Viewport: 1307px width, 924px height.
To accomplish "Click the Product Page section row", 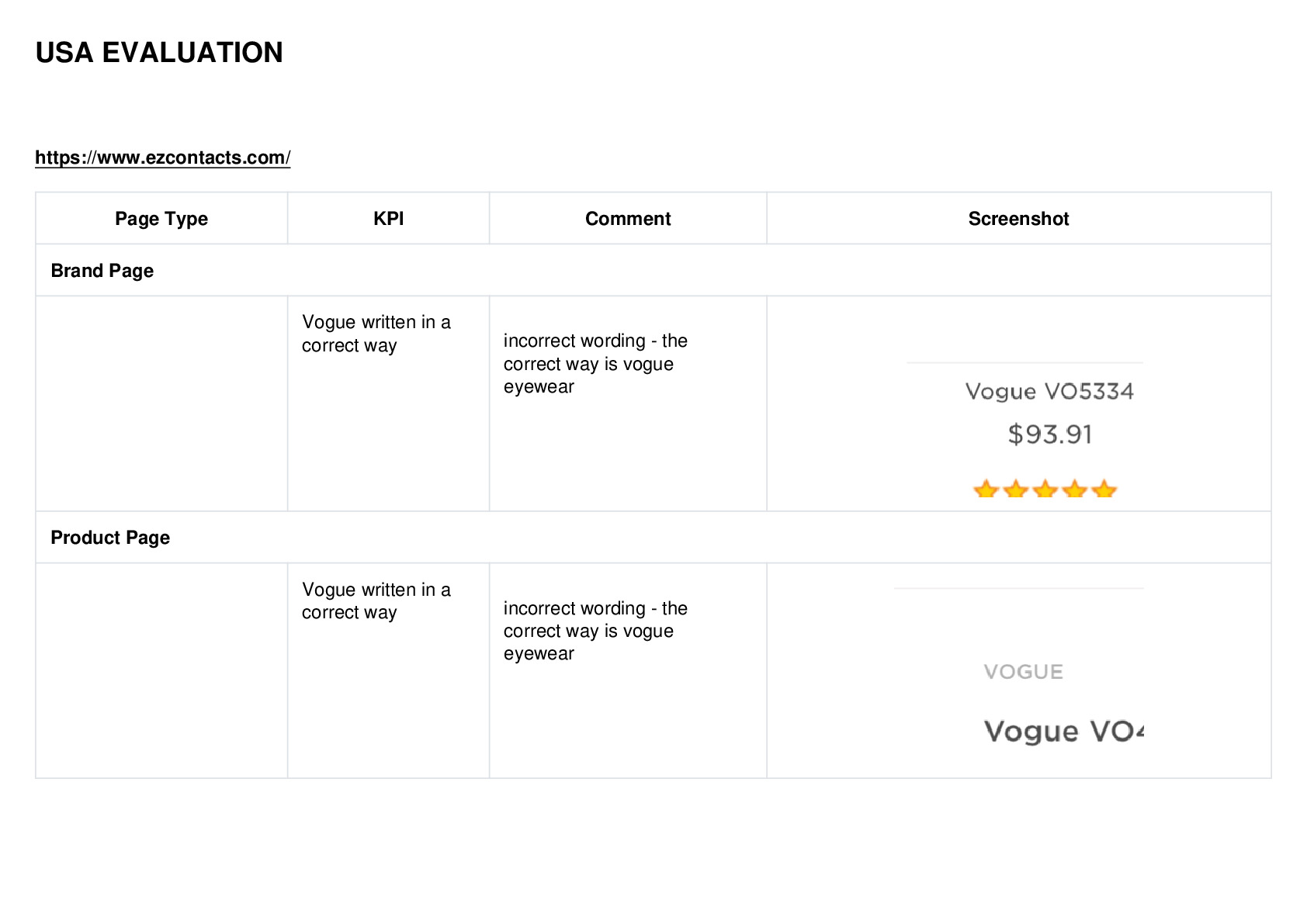I will pyautogui.click(x=653, y=537).
